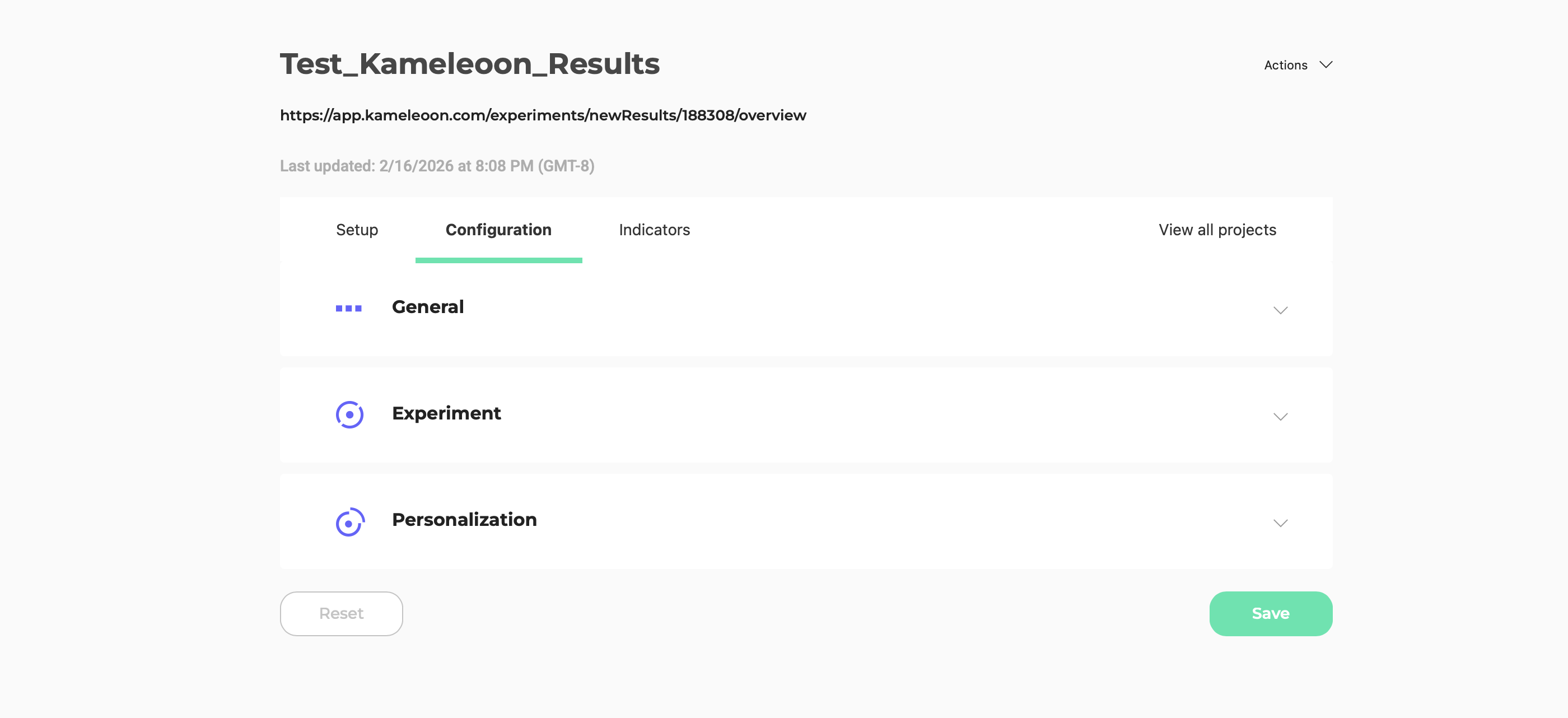The image size is (1568, 718).
Task: Click the three-dot General section icon
Action: pyautogui.click(x=349, y=308)
